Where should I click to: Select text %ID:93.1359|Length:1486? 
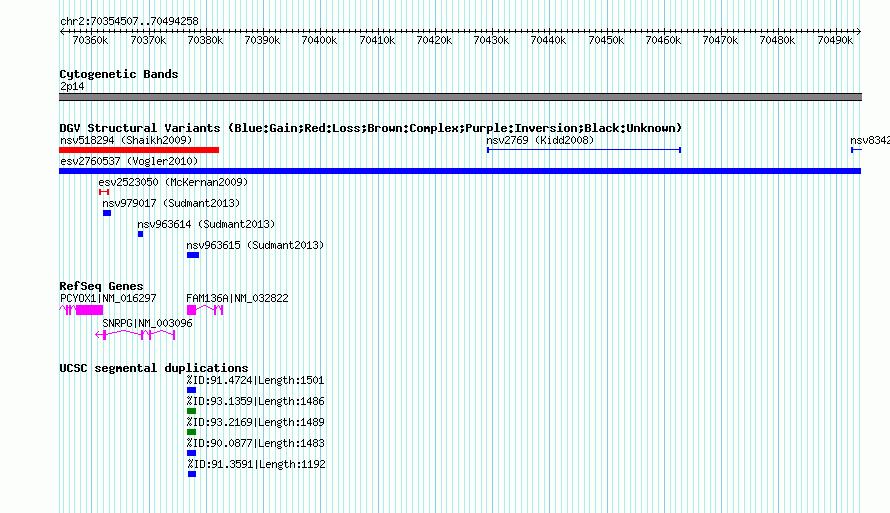coord(255,401)
